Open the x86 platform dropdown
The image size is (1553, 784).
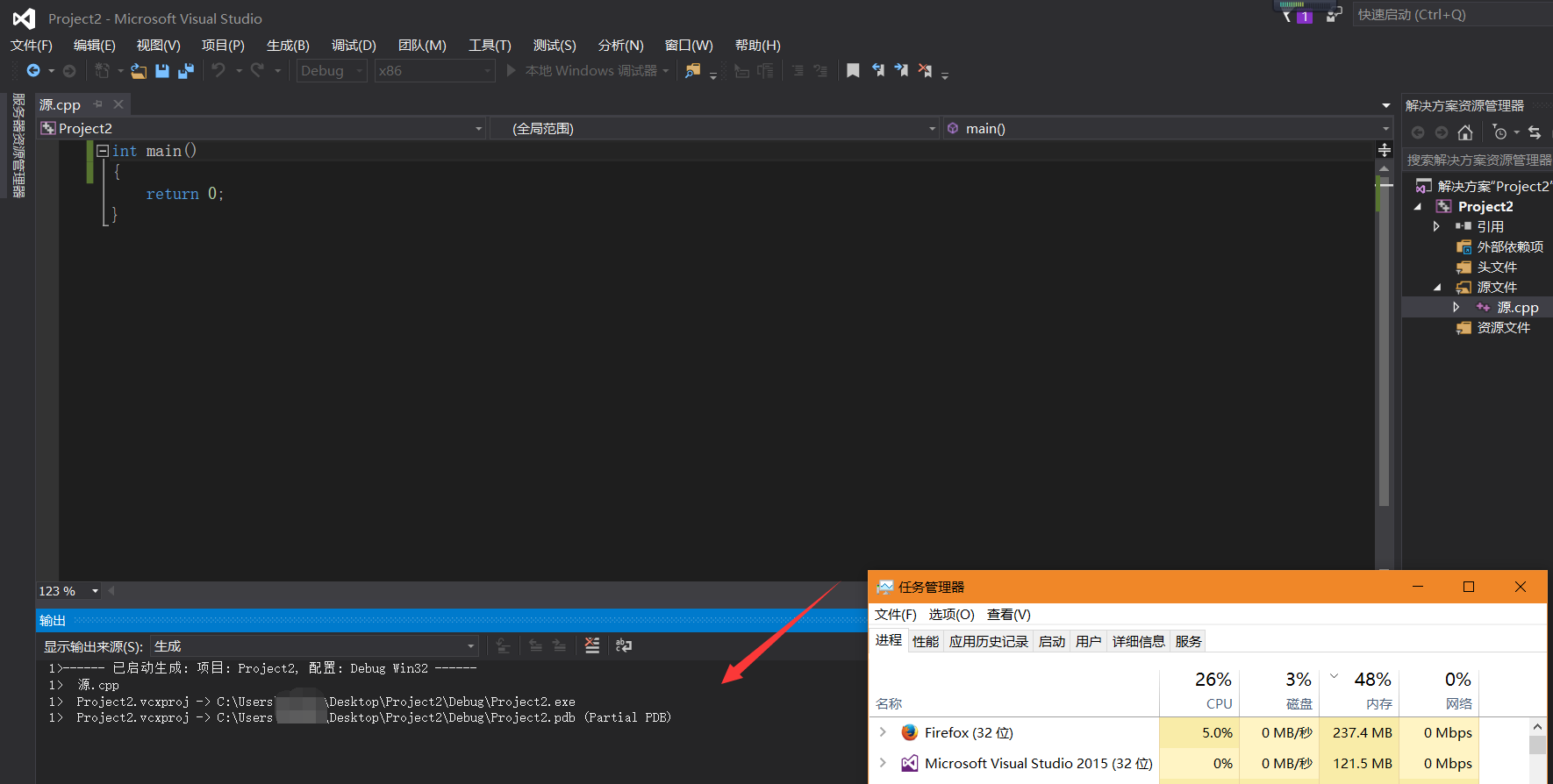pos(434,71)
